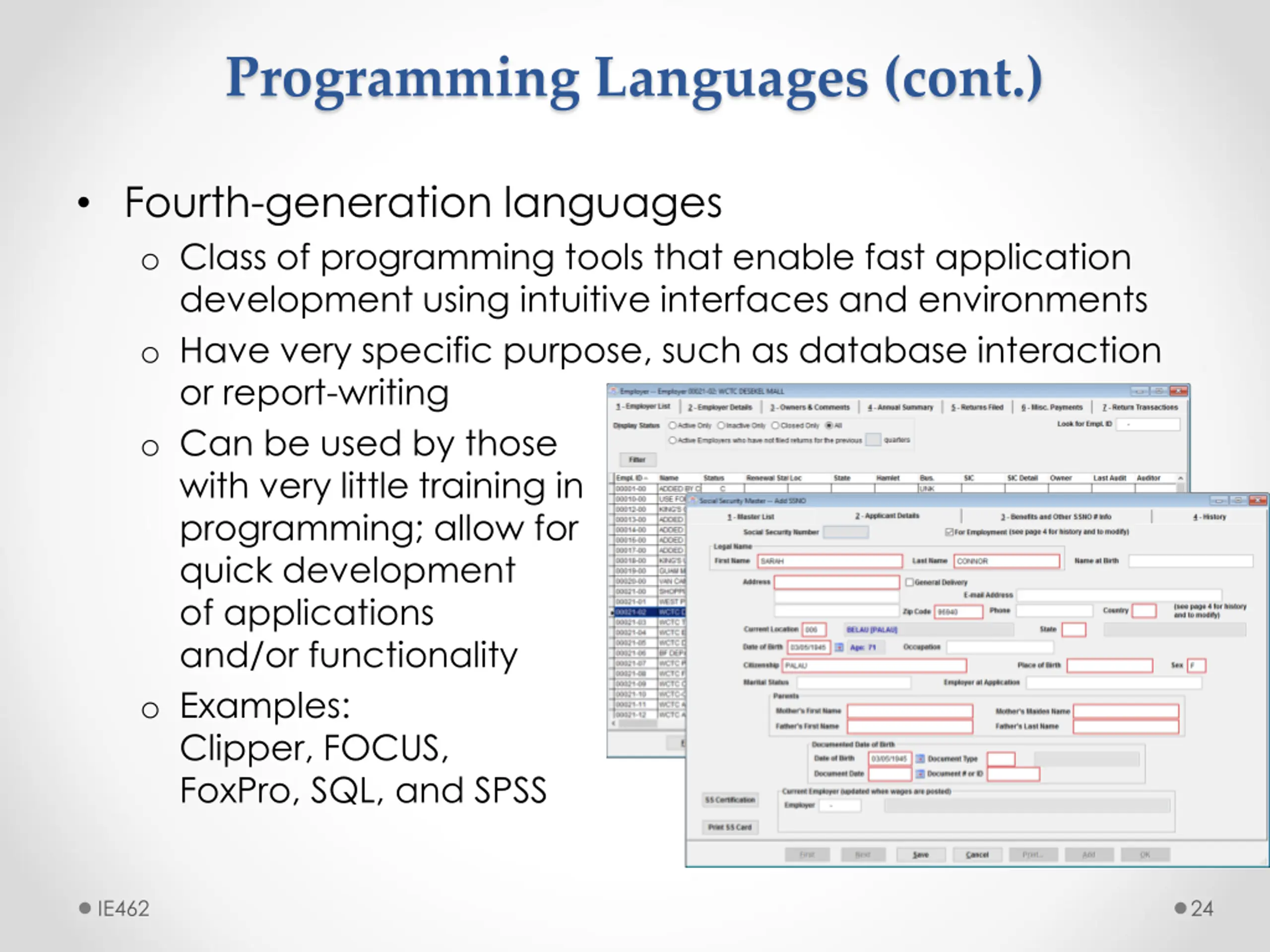Image resolution: width=1270 pixels, height=952 pixels.
Task: Open the Document Date calendar icon
Action: coord(920,773)
